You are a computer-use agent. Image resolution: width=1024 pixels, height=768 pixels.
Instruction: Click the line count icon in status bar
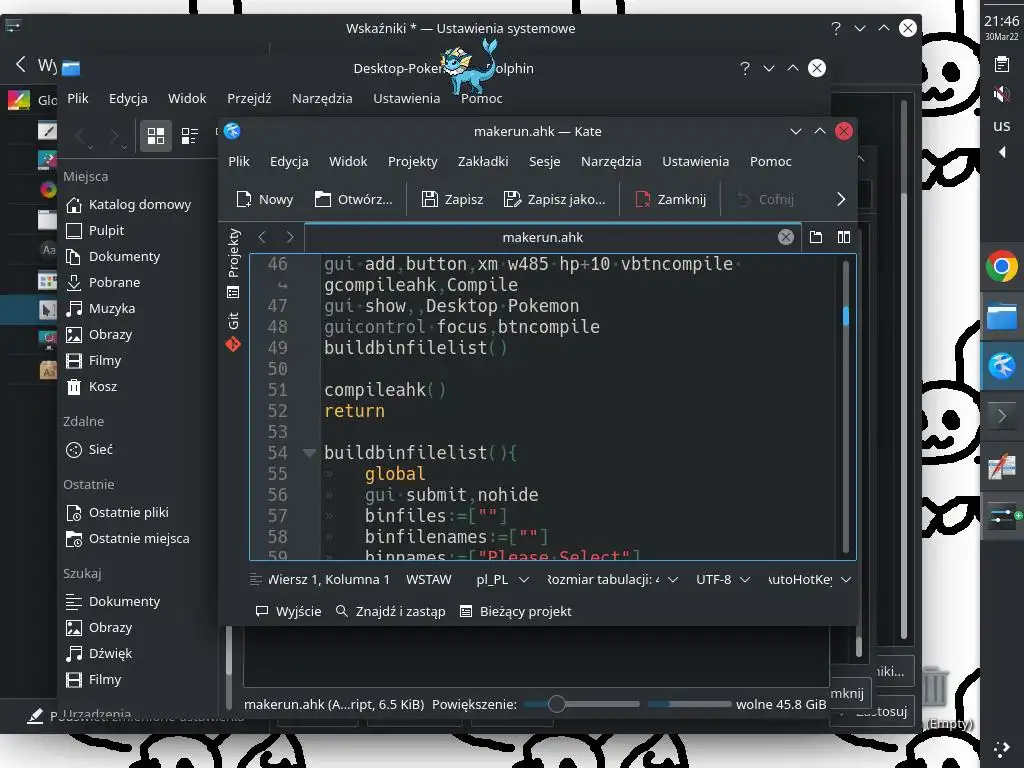click(255, 579)
